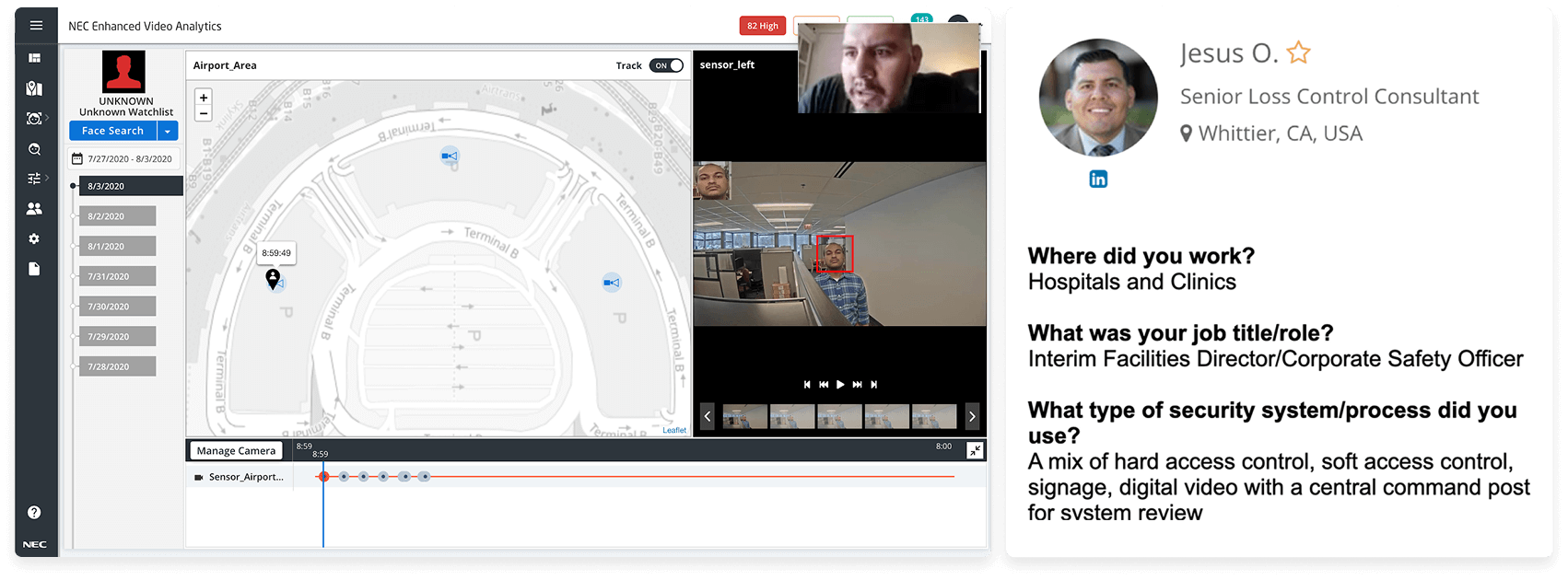
Task: Zoom out on the airport map
Action: tap(204, 113)
